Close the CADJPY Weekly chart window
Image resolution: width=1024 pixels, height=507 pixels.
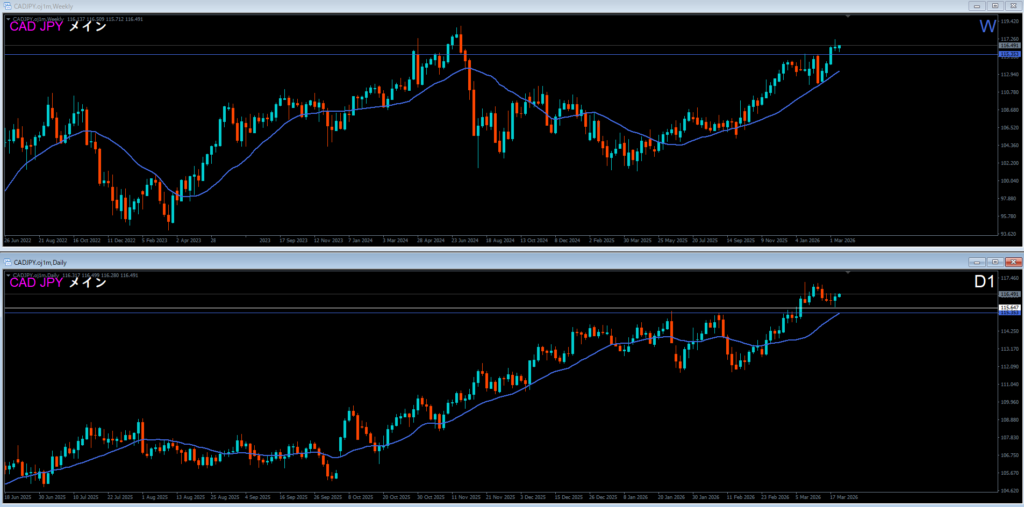tap(1011, 6)
